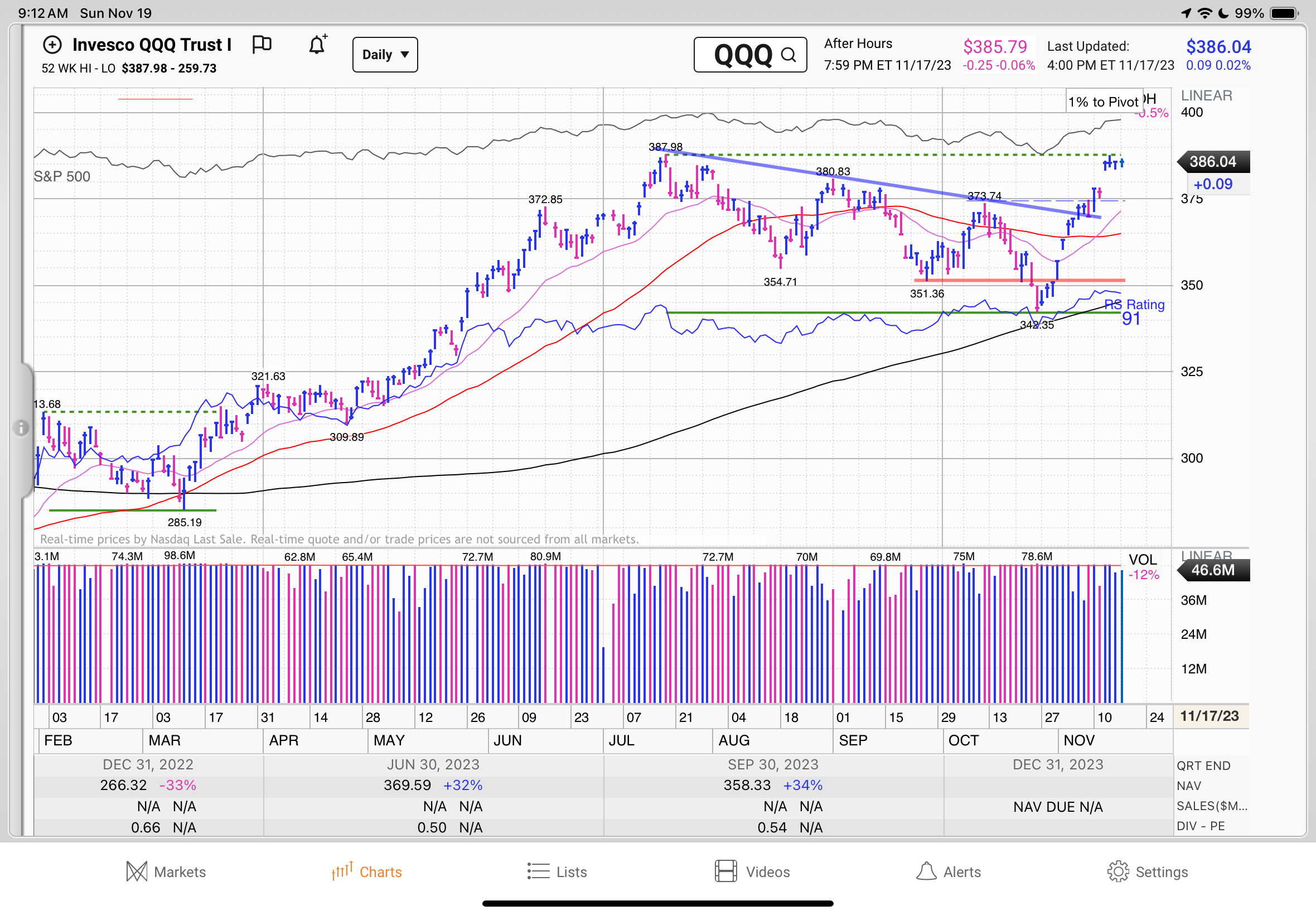Tap the info icon on the side drawer handle
This screenshot has height=915, width=1316.
click(21, 428)
